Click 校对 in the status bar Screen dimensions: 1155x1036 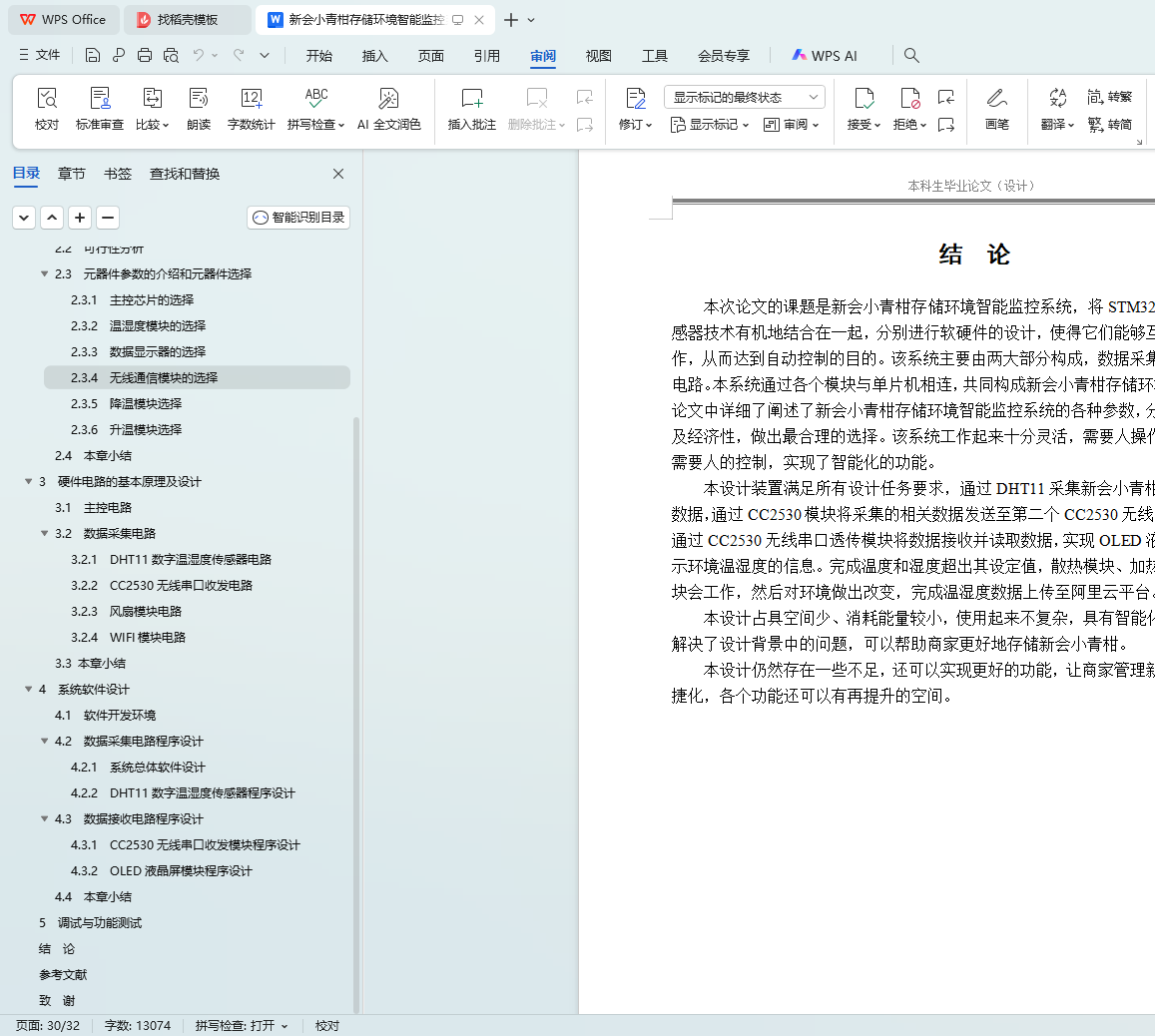click(327, 1026)
